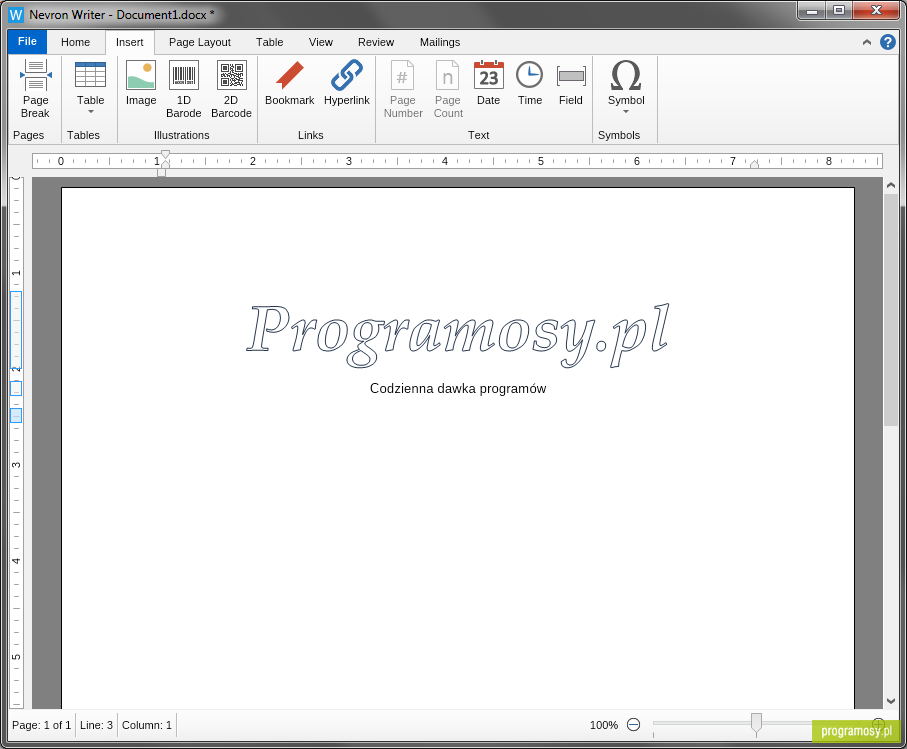Insert an Image into the document
Screen dimensions: 907x749
pos(141,83)
